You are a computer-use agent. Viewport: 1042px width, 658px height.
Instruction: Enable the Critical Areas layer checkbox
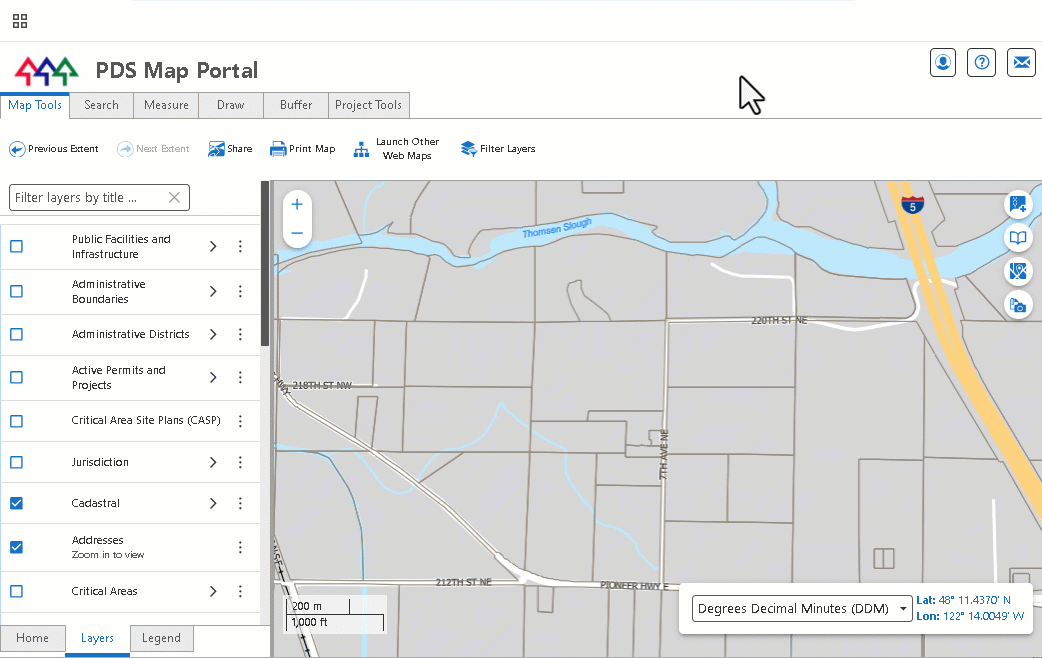pyautogui.click(x=17, y=592)
